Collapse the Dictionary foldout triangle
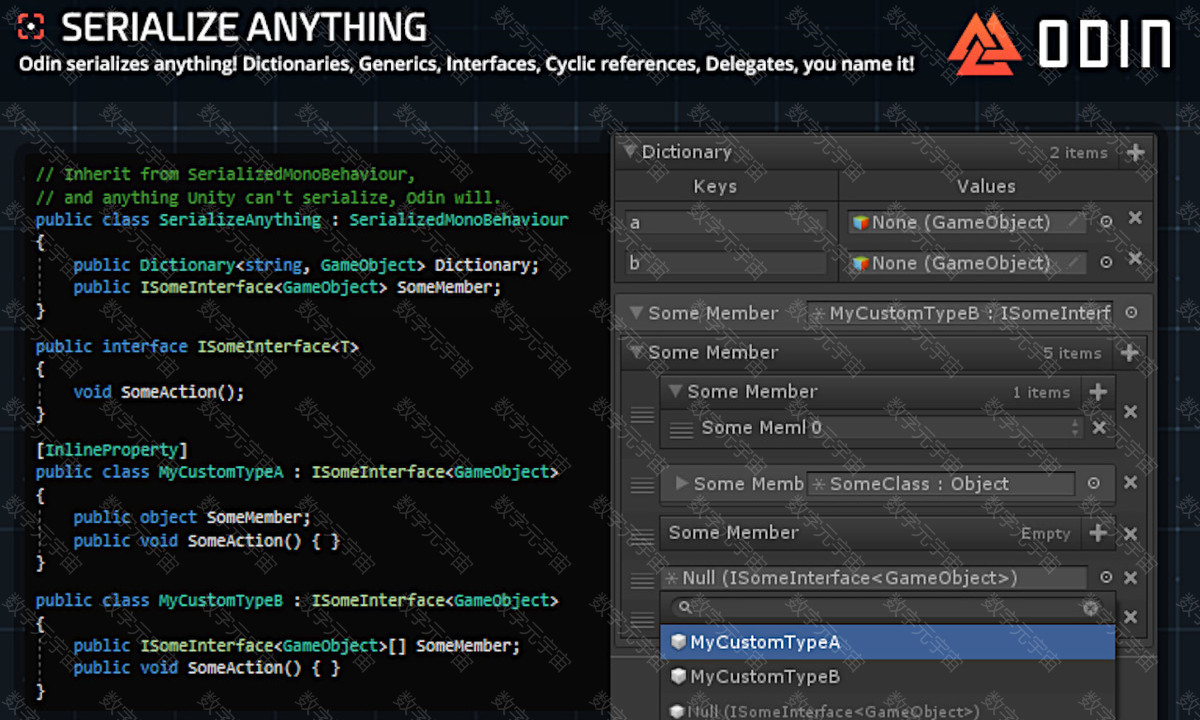 click(x=629, y=152)
